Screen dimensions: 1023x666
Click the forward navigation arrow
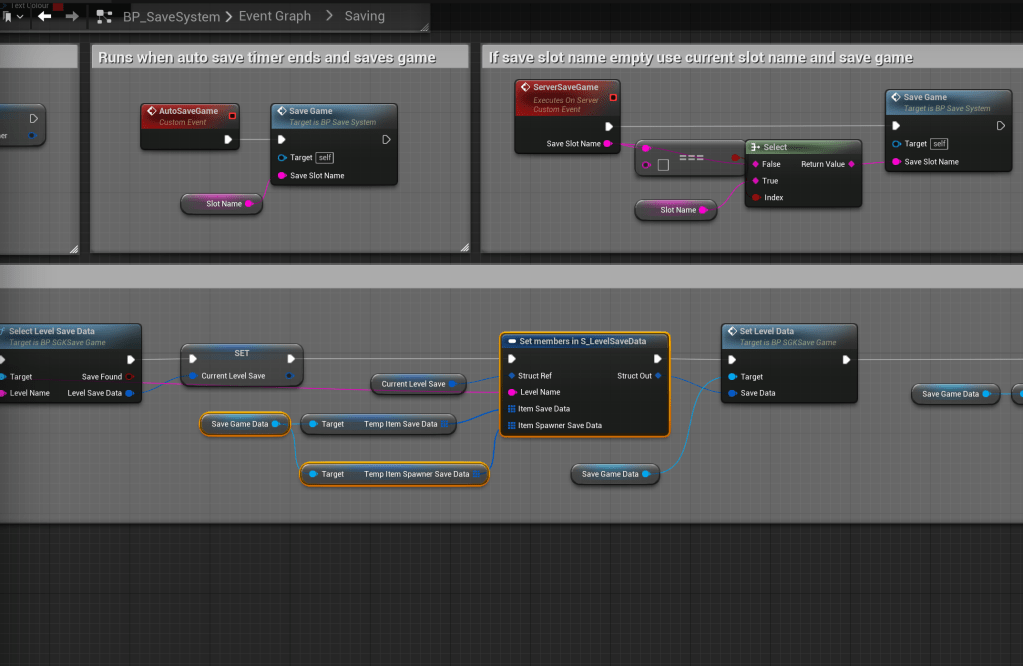(x=71, y=16)
